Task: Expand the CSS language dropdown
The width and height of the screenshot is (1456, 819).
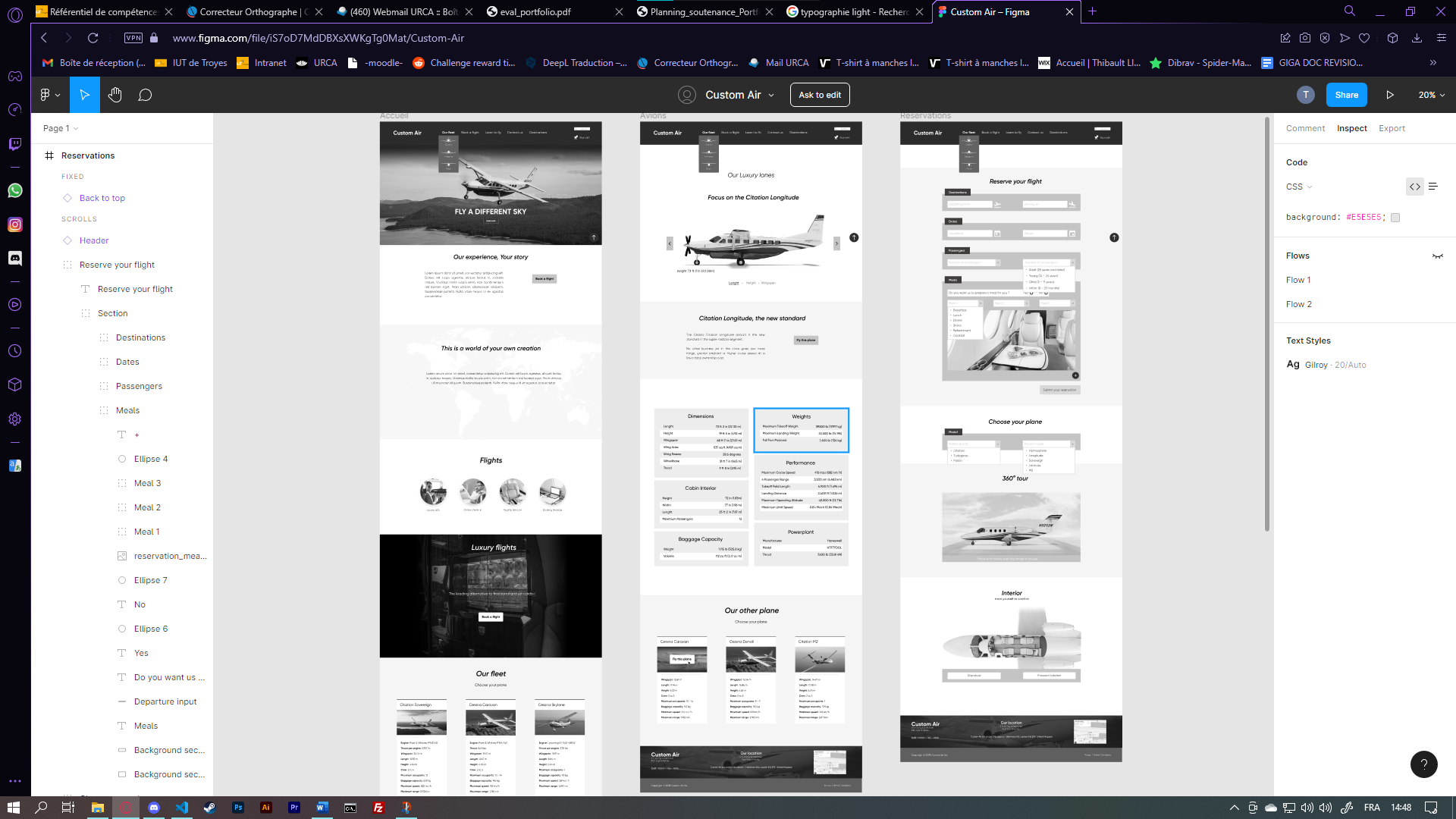Action: click(x=1299, y=187)
